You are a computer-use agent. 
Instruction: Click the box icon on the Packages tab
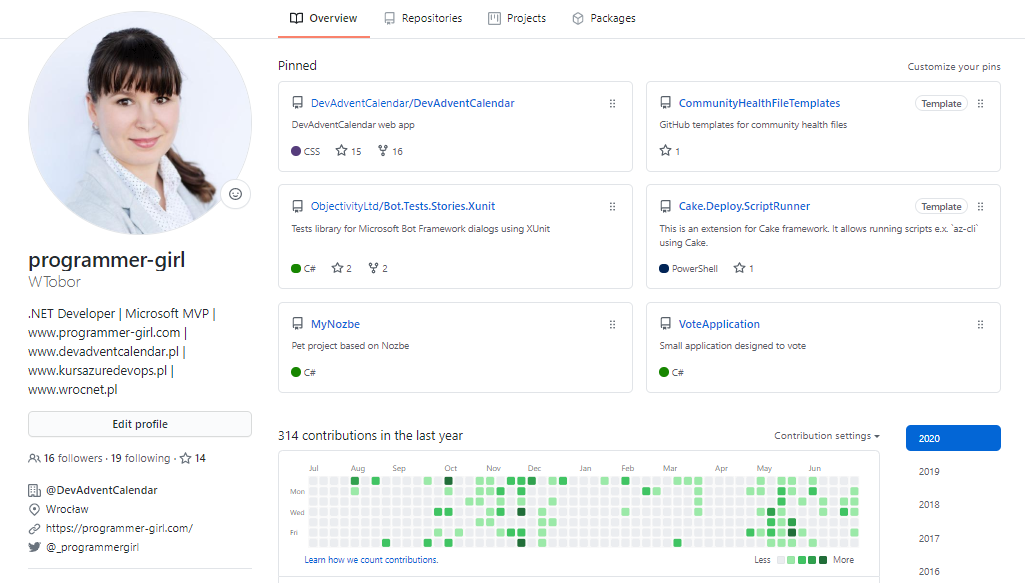coord(577,17)
